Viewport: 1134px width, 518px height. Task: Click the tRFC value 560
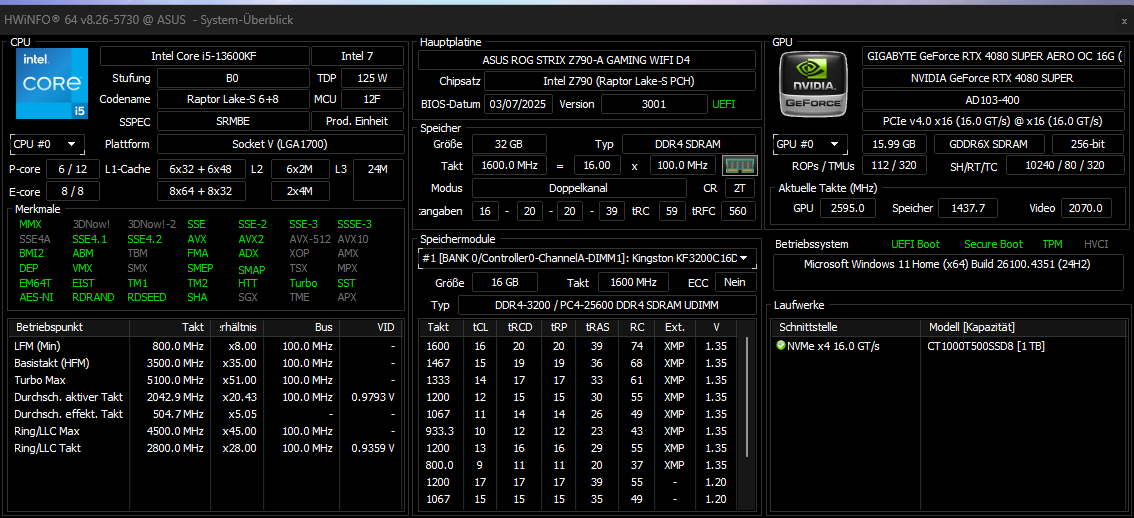(x=738, y=211)
